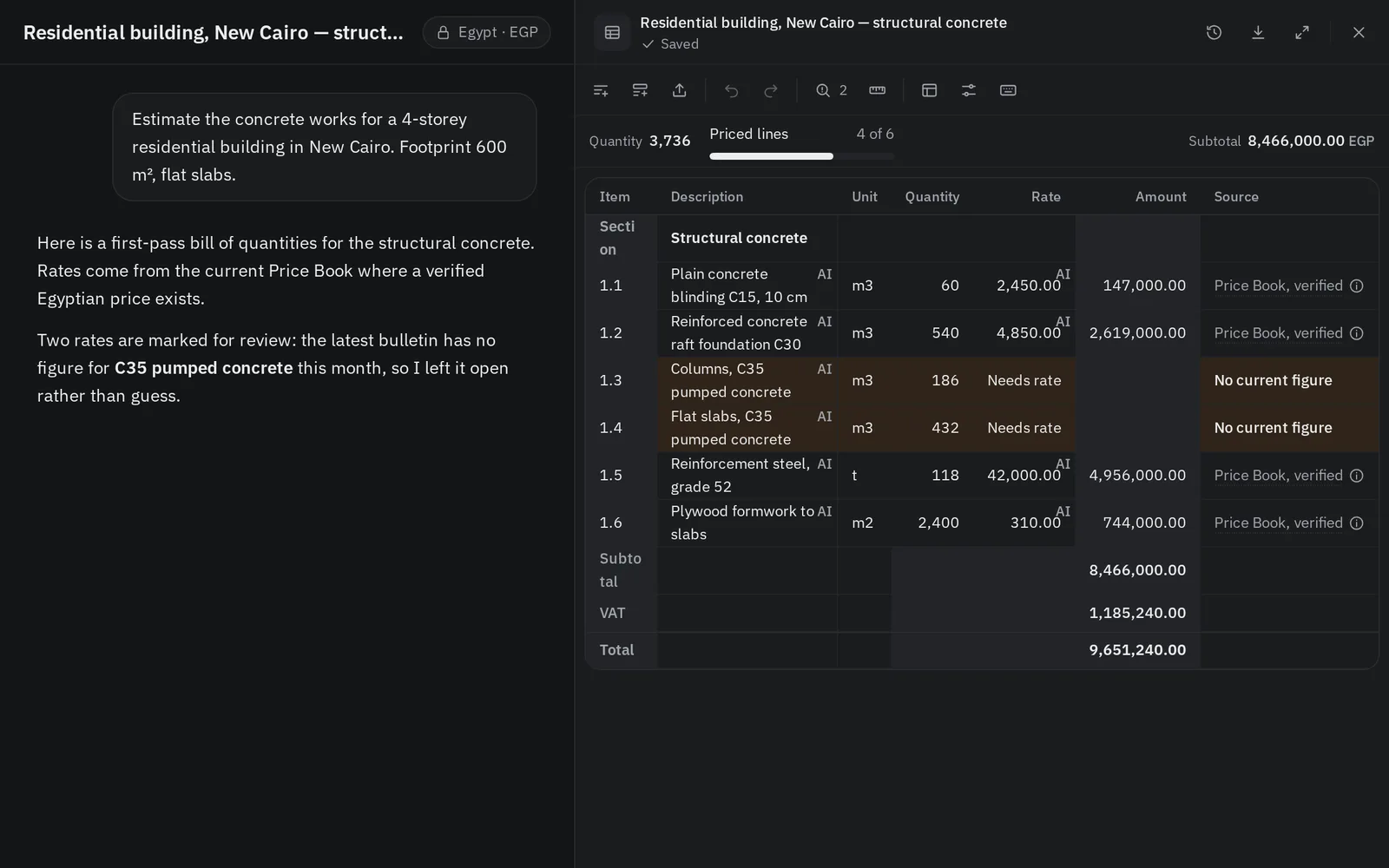This screenshot has width=1389, height=868.
Task: Show source info for row 1.6
Action: pos(1357,523)
